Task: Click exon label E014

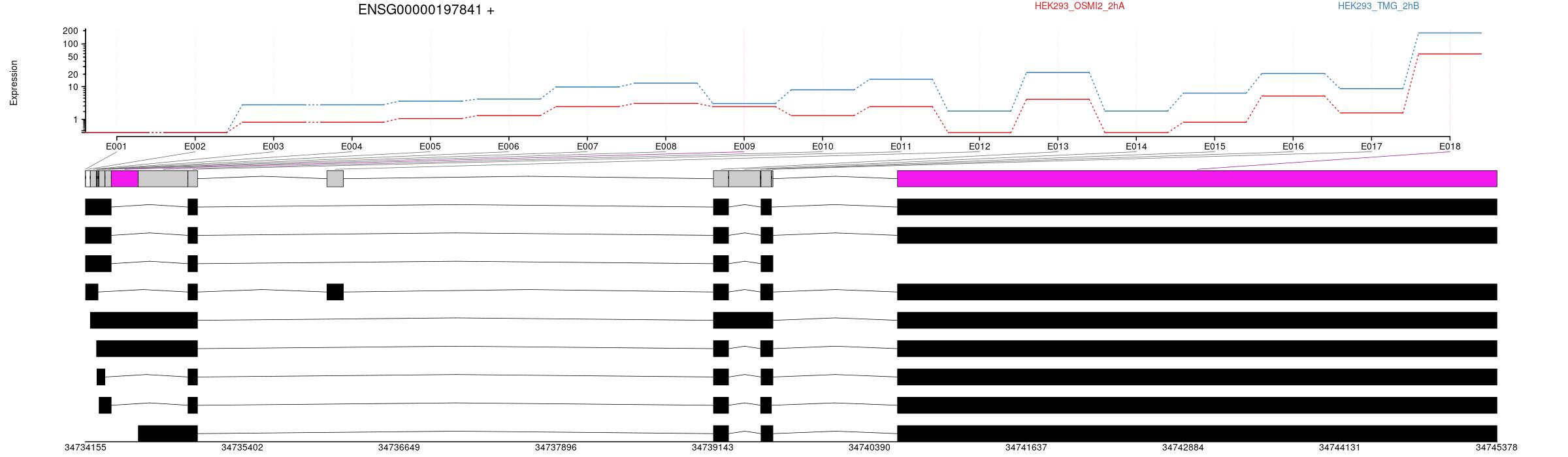Action: point(1136,147)
